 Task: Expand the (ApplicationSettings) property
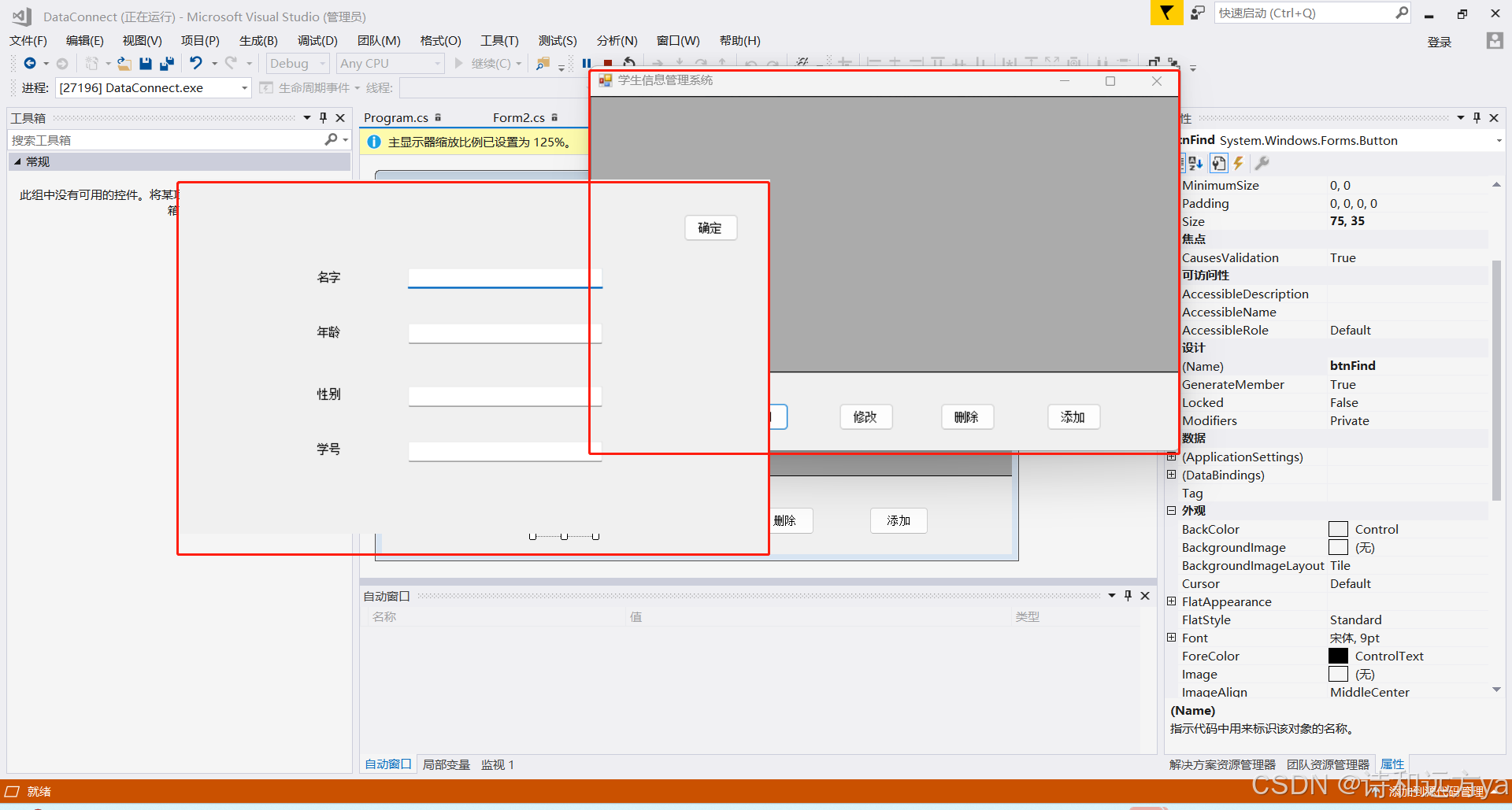pyautogui.click(x=1171, y=457)
